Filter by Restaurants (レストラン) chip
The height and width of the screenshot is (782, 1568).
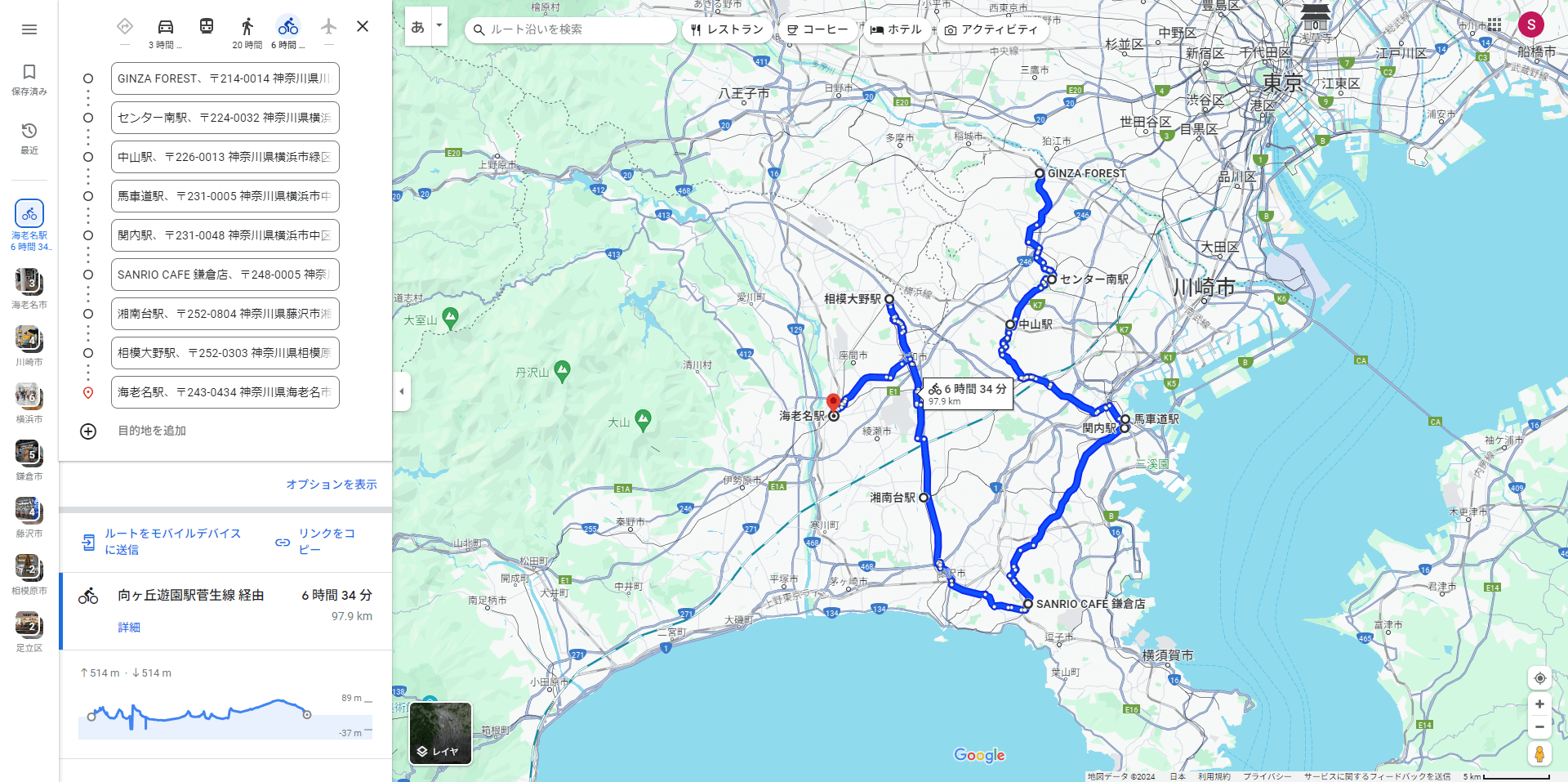[726, 29]
